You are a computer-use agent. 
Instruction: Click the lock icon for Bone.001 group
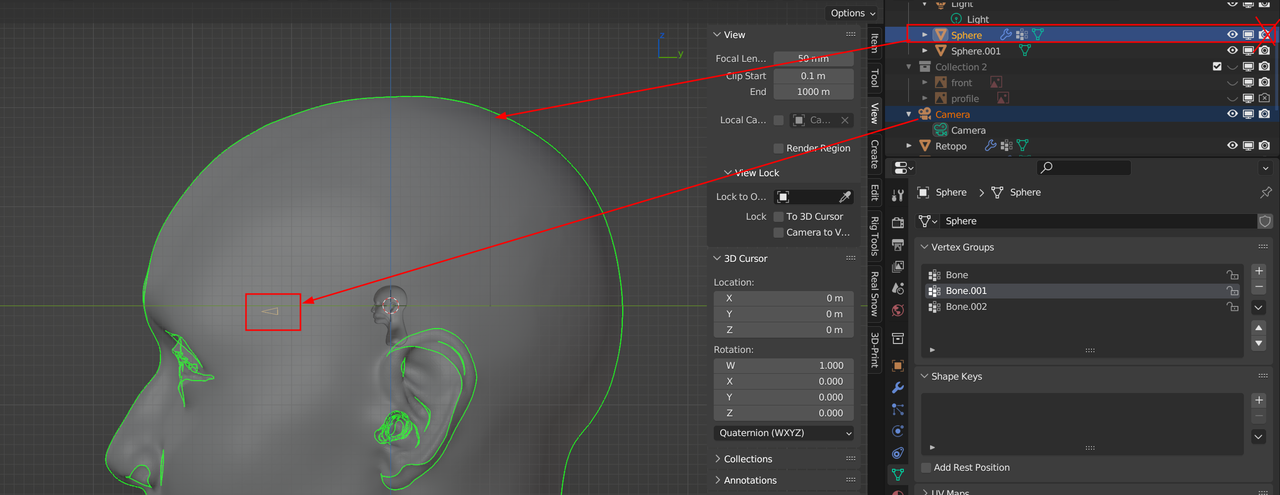coord(1233,291)
